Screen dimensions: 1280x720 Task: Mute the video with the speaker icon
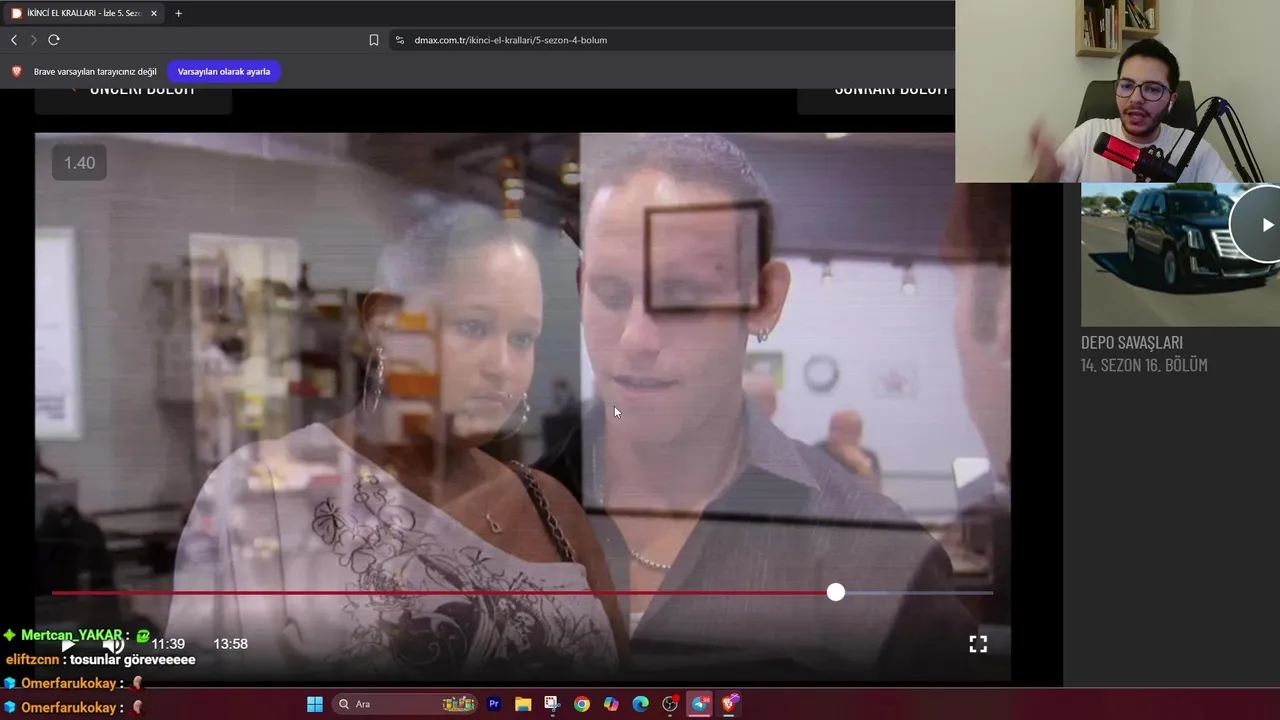pyautogui.click(x=113, y=645)
